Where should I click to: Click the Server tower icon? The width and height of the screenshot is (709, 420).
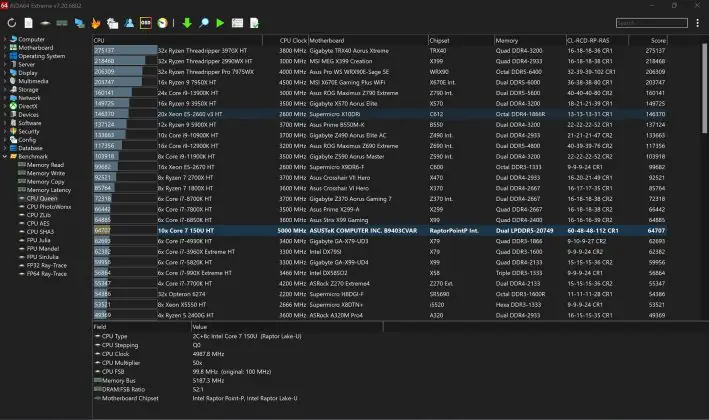14,64
